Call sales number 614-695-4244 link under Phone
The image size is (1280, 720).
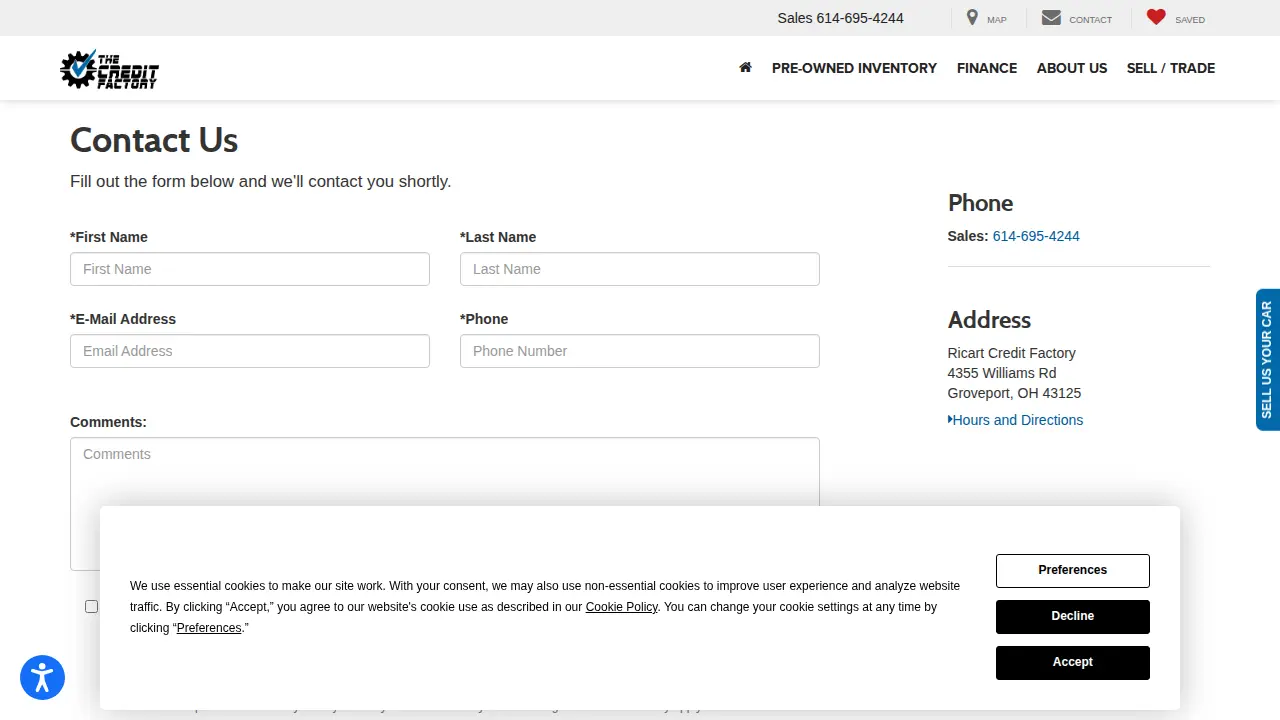(1036, 236)
